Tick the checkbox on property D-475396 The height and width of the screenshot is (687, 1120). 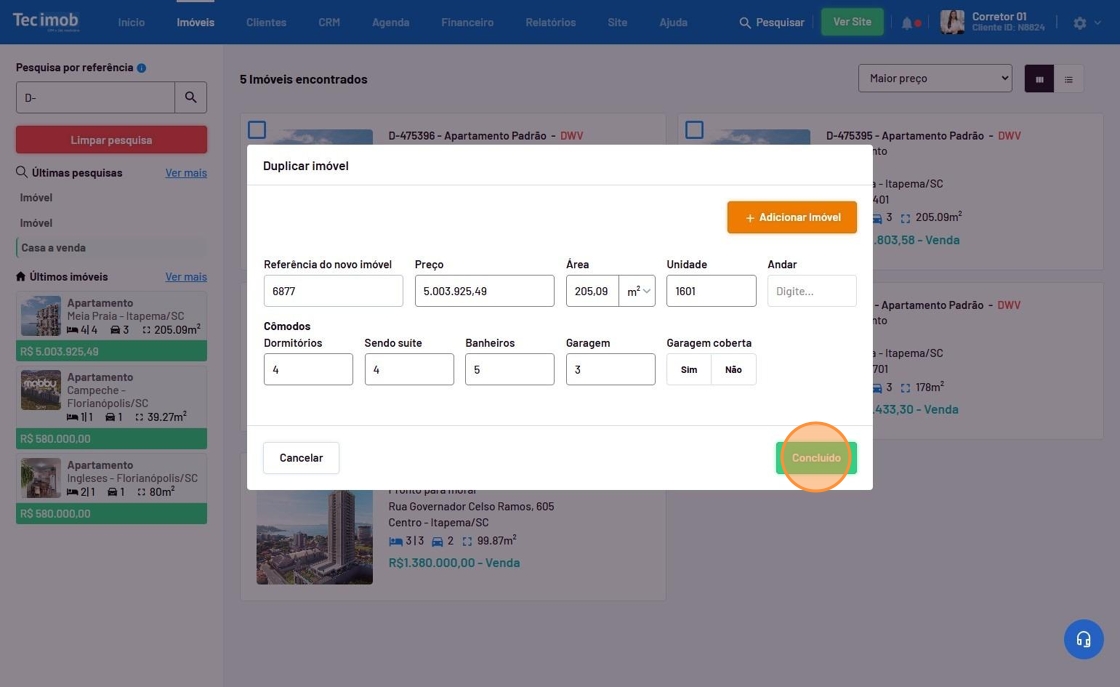coord(257,130)
